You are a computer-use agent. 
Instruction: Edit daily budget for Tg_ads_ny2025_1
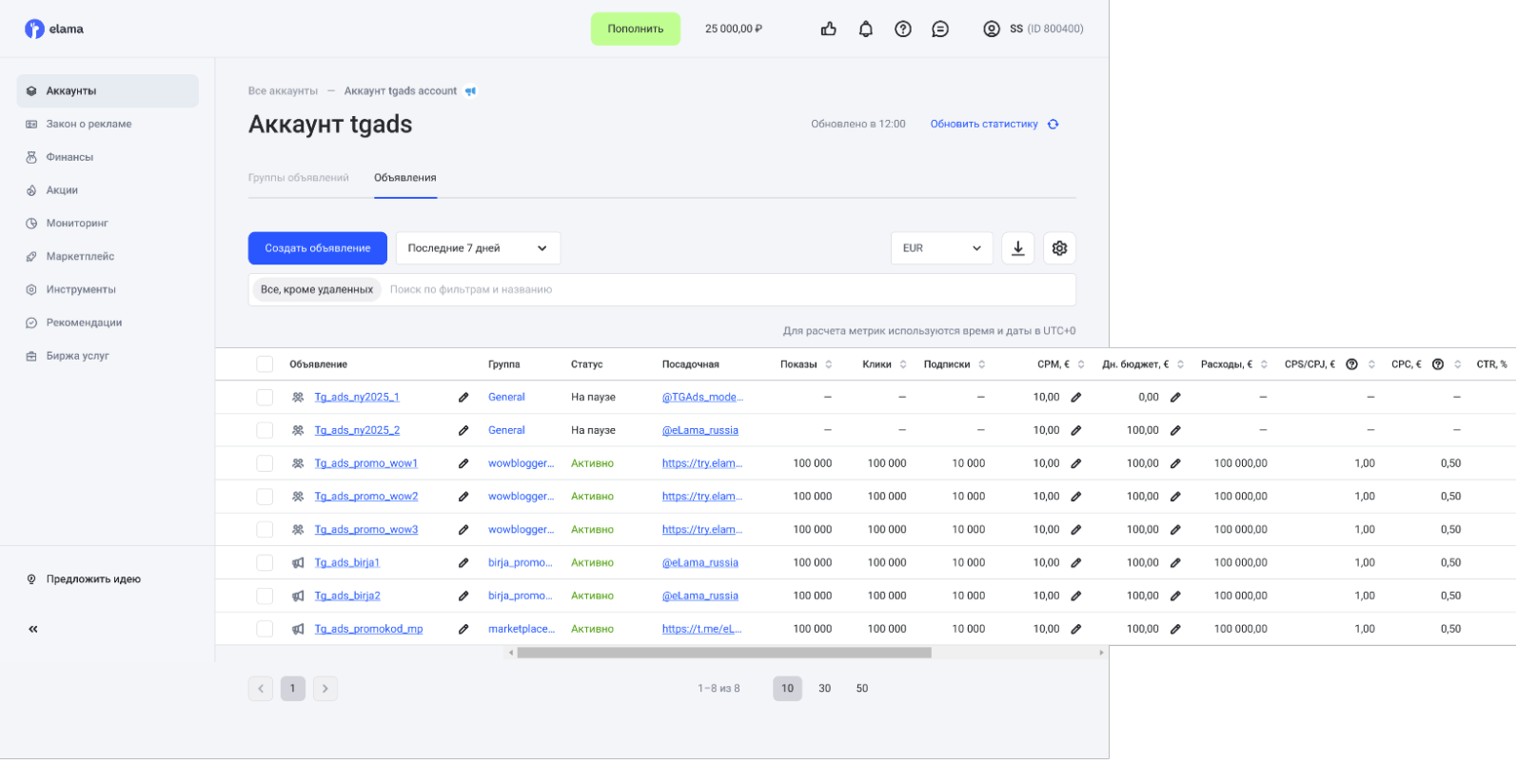pos(1175,398)
